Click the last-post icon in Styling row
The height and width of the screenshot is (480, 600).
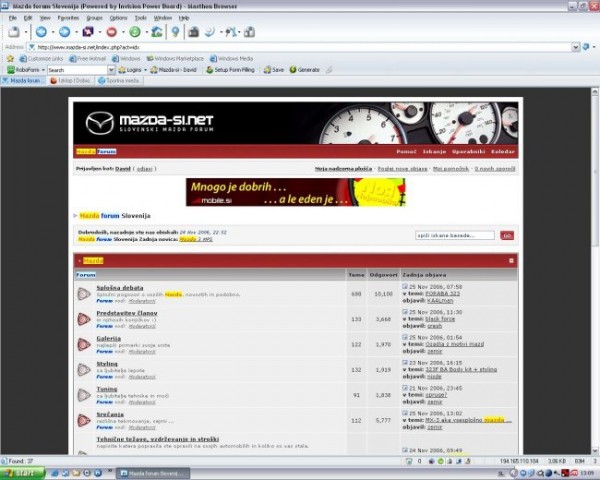click(405, 362)
